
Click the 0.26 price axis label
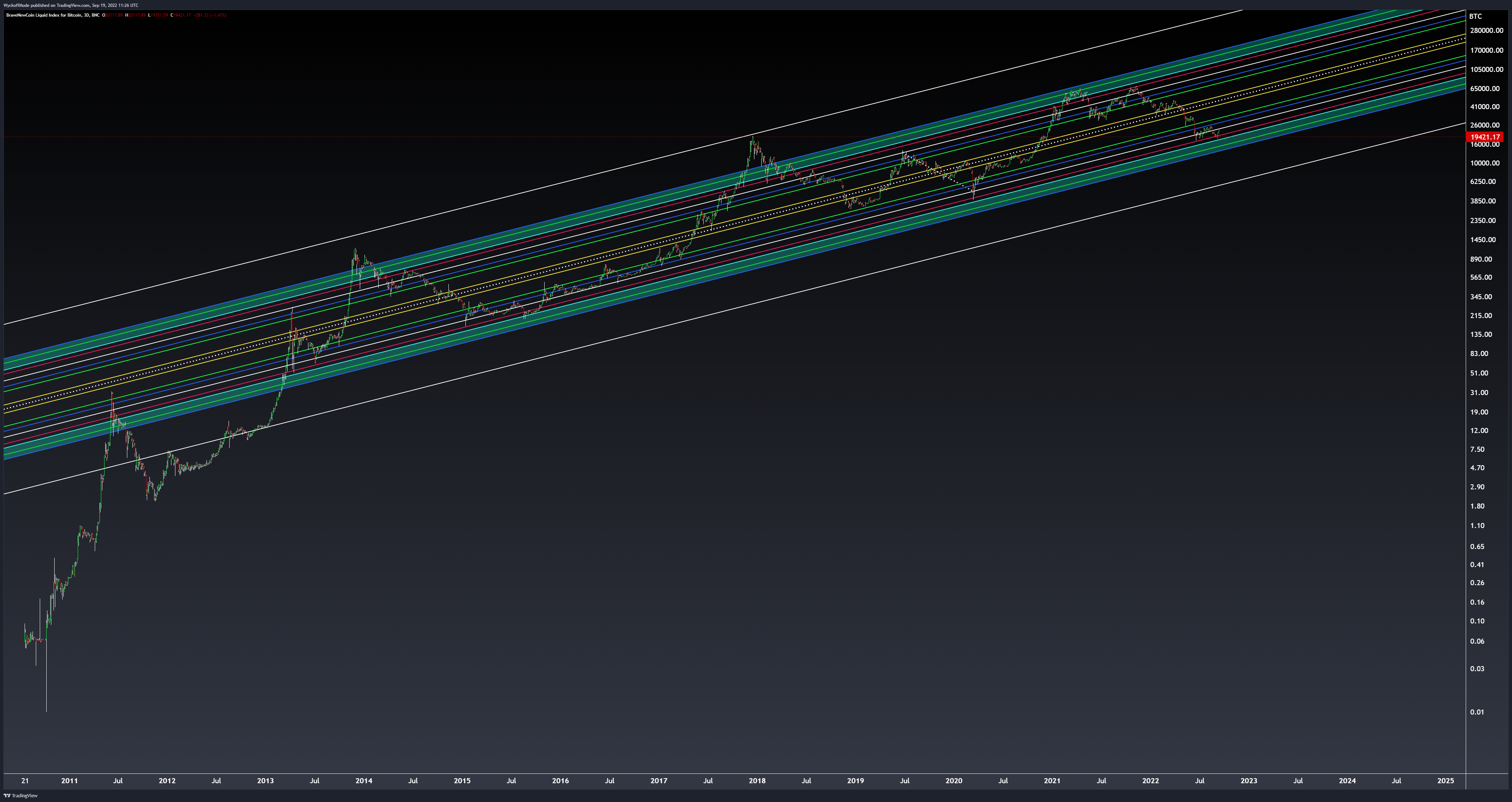tap(1477, 583)
